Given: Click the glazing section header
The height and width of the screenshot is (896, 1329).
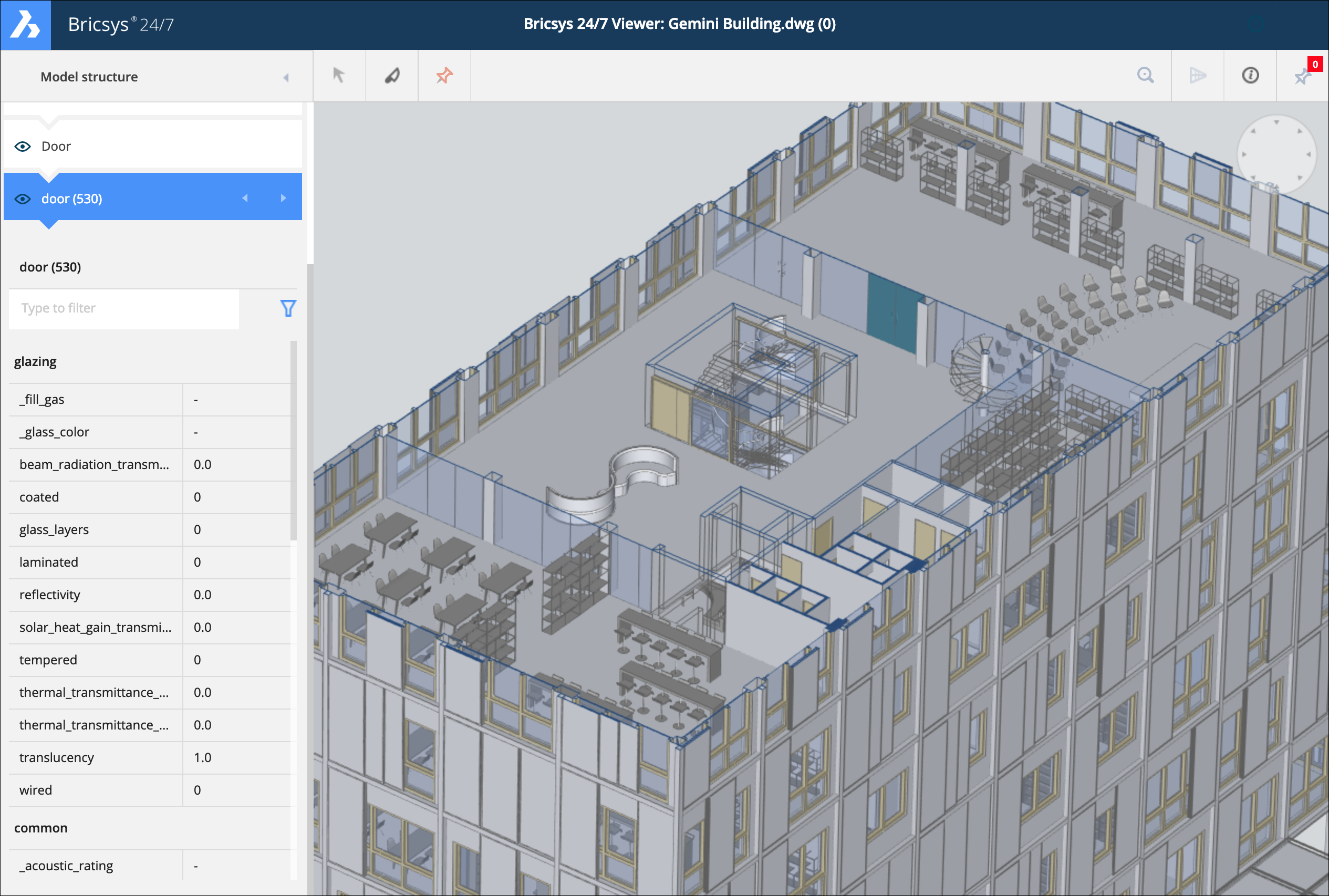Looking at the screenshot, I should (35, 362).
